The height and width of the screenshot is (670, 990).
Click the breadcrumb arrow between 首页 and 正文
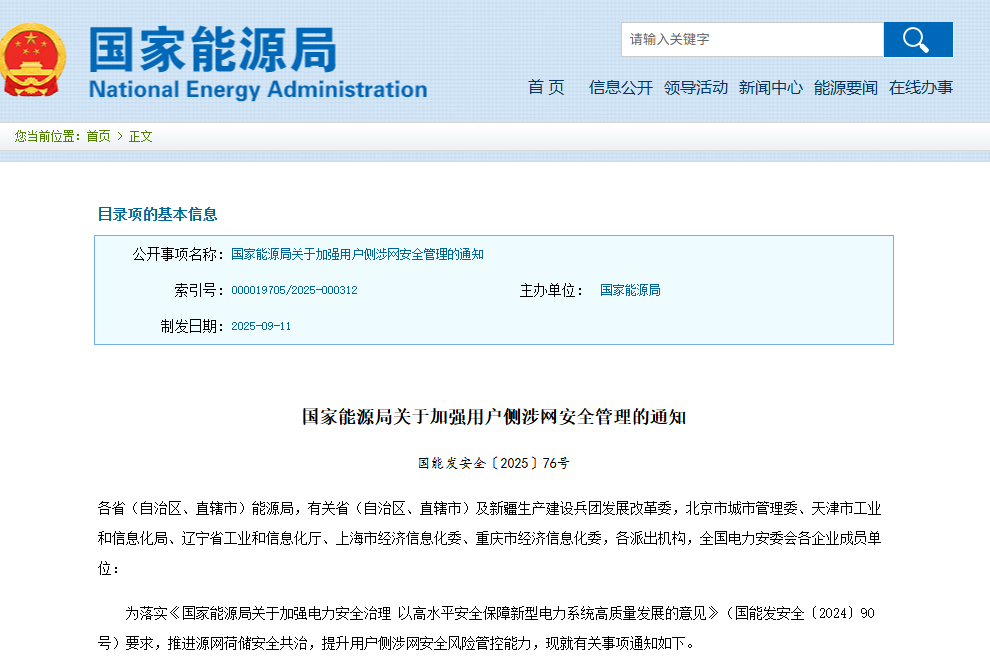pos(121,136)
